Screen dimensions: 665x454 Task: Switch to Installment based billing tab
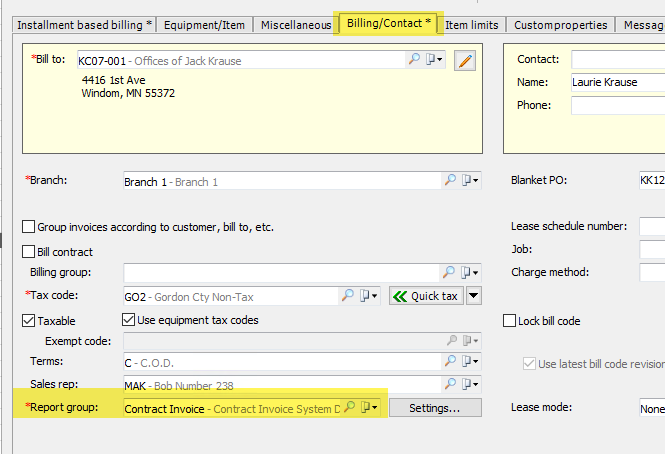tap(84, 25)
